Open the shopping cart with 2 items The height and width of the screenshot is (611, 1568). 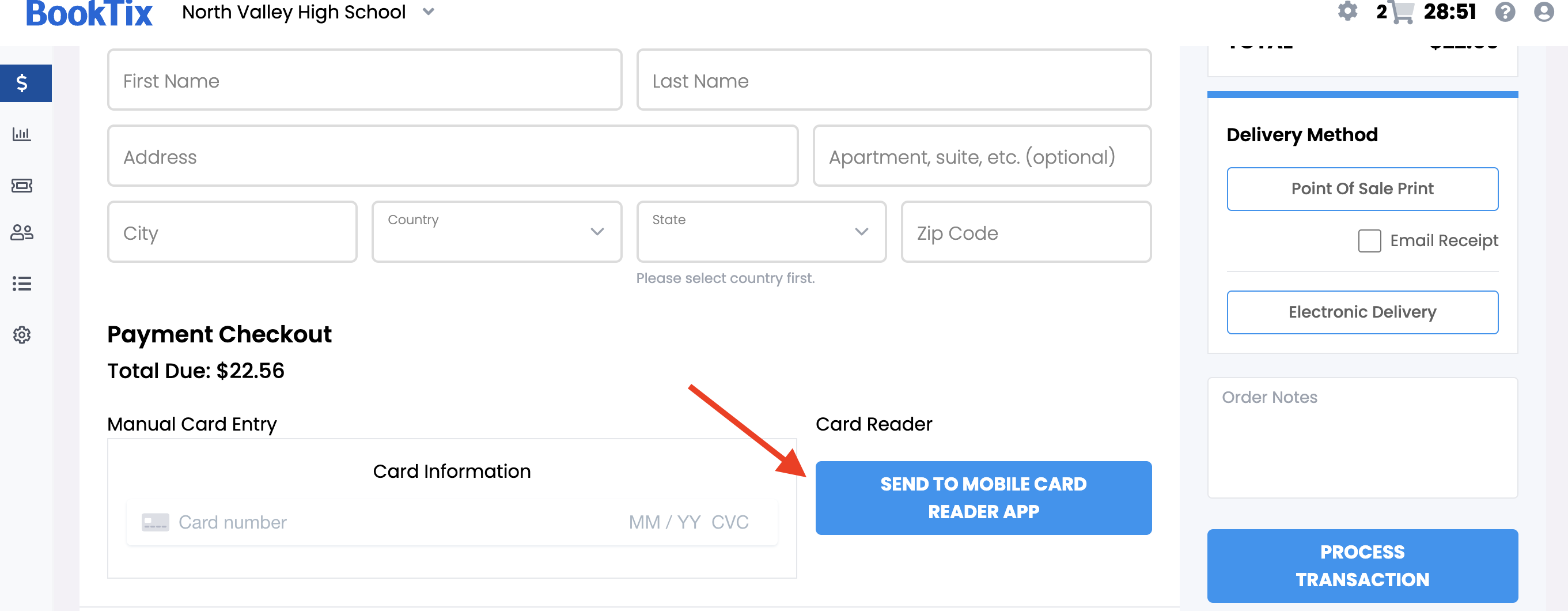1396,12
